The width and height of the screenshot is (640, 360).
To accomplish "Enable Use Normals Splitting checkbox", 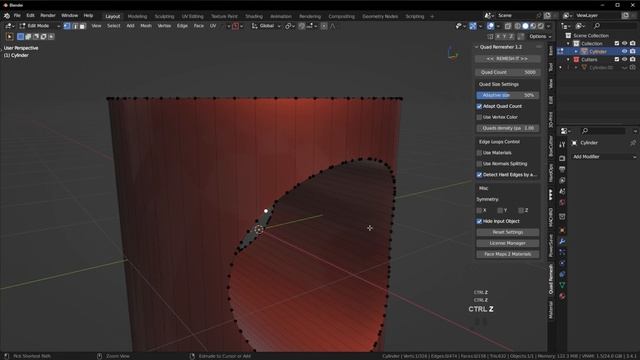I will pyautogui.click(x=479, y=164).
